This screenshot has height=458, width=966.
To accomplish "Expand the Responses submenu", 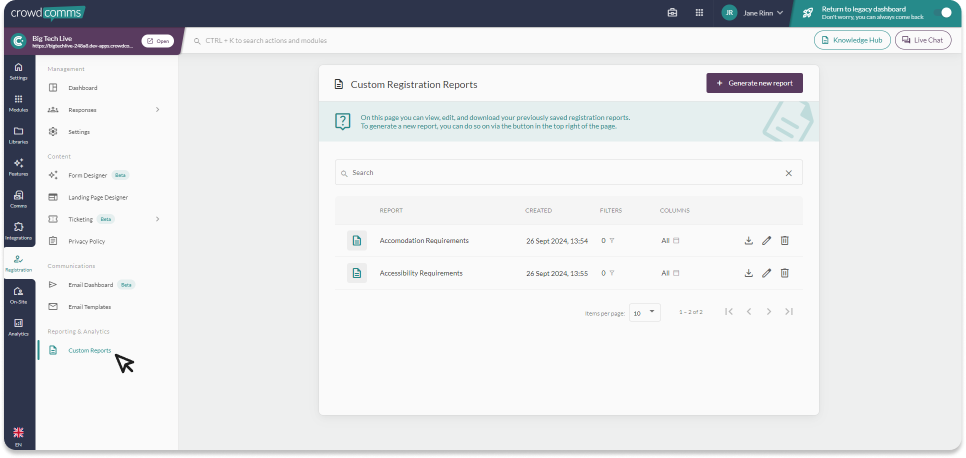I will pyautogui.click(x=158, y=110).
